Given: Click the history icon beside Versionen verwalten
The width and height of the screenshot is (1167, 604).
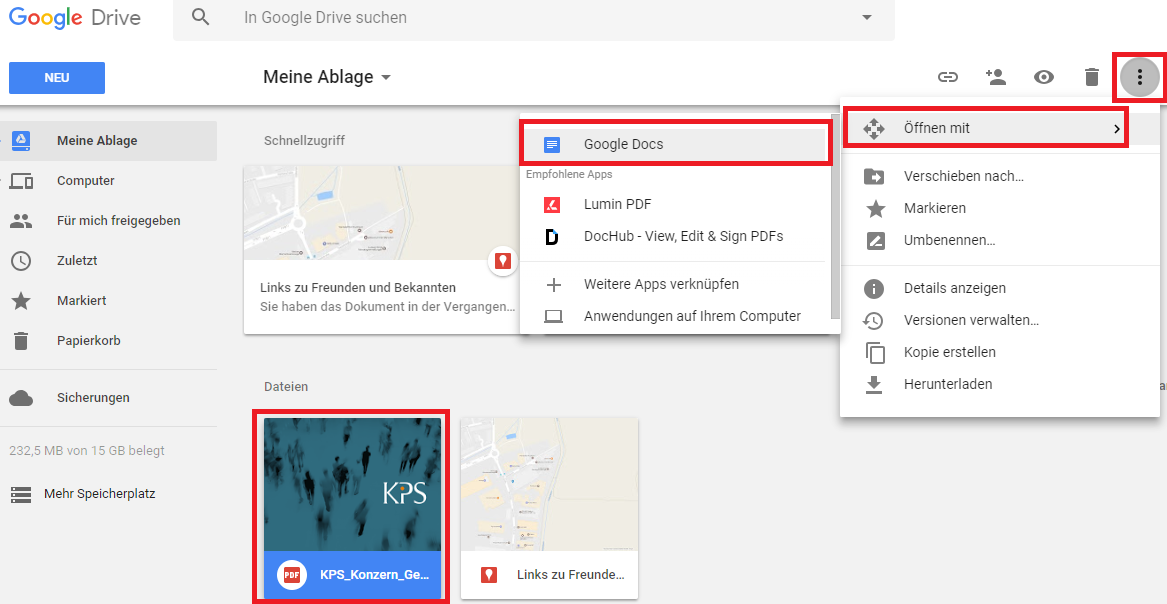Looking at the screenshot, I should point(873,321).
